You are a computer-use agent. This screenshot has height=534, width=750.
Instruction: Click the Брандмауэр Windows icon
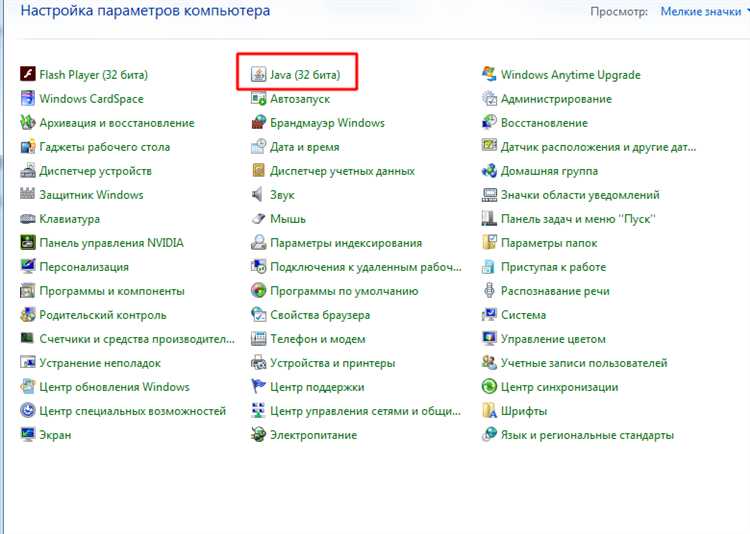pyautogui.click(x=258, y=122)
